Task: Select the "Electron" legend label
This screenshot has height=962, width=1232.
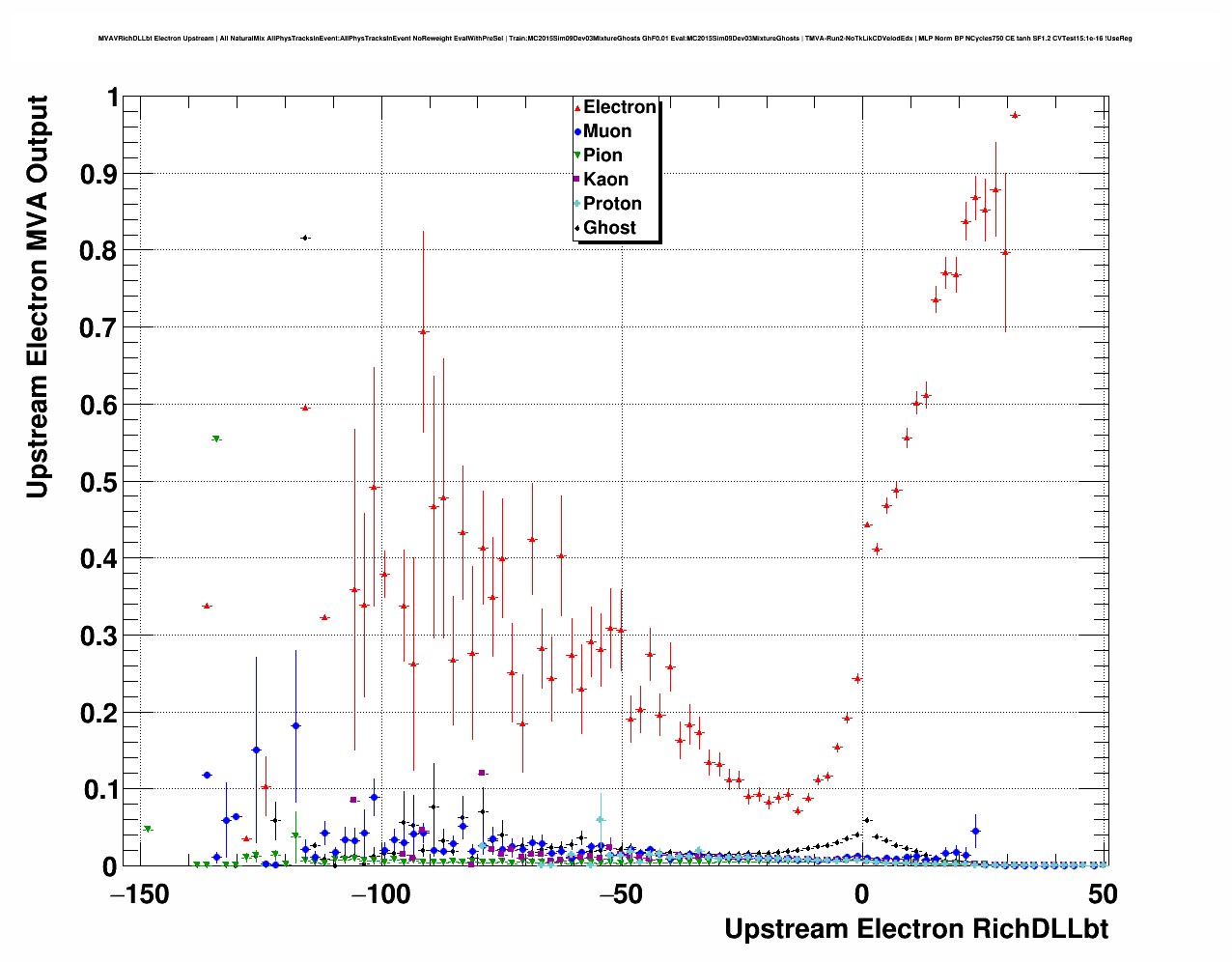Action: click(620, 107)
